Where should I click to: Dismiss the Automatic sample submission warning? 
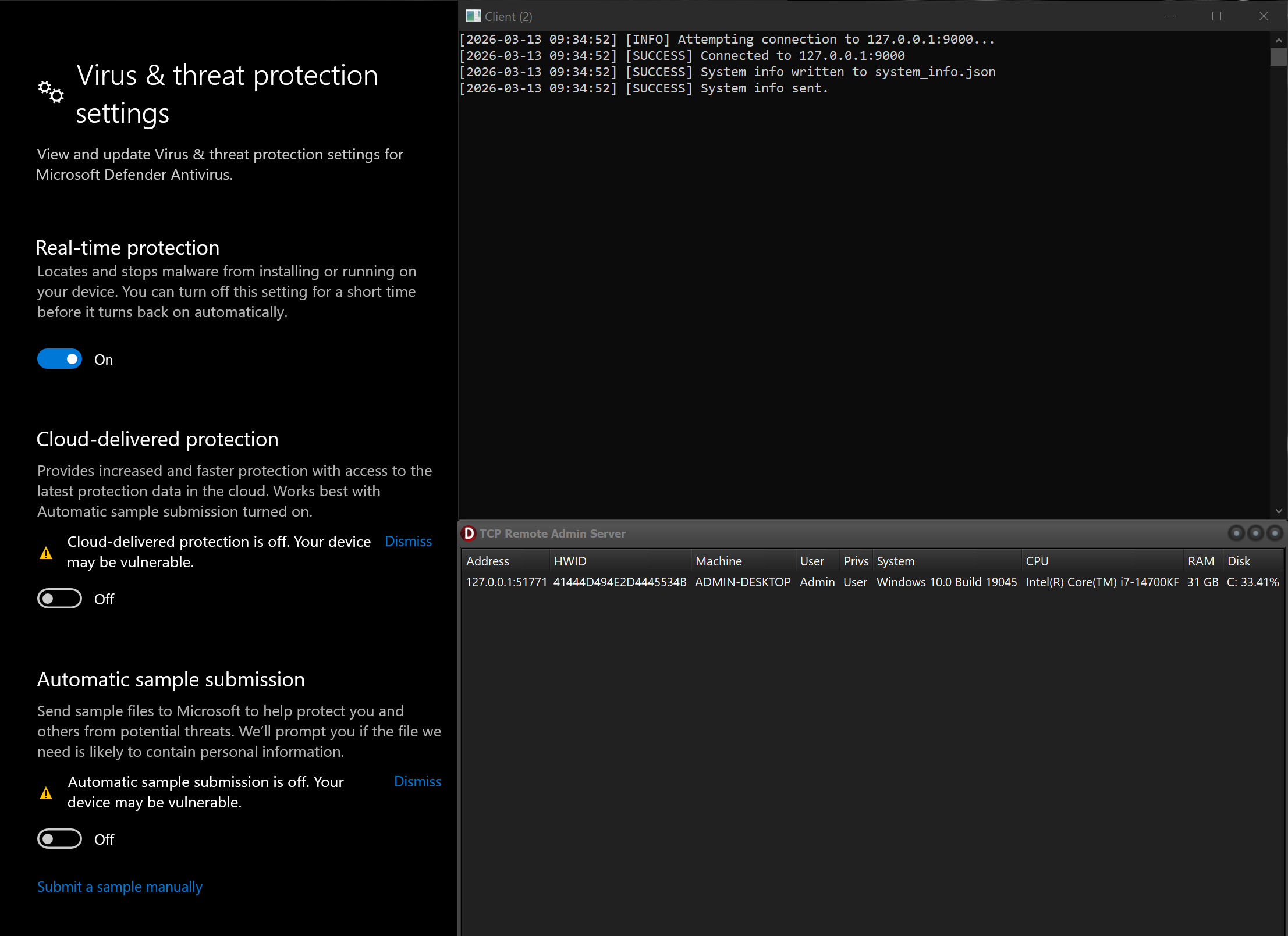(x=417, y=781)
